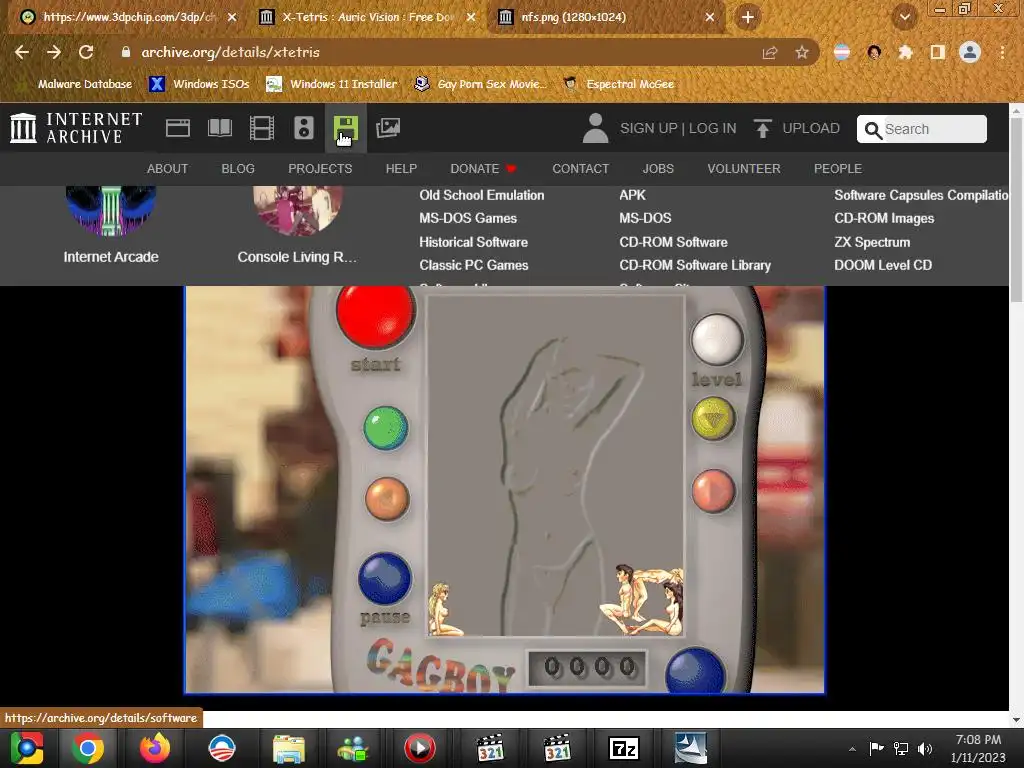Open the tab search dropdown arrow
The height and width of the screenshot is (768, 1024).
904,17
